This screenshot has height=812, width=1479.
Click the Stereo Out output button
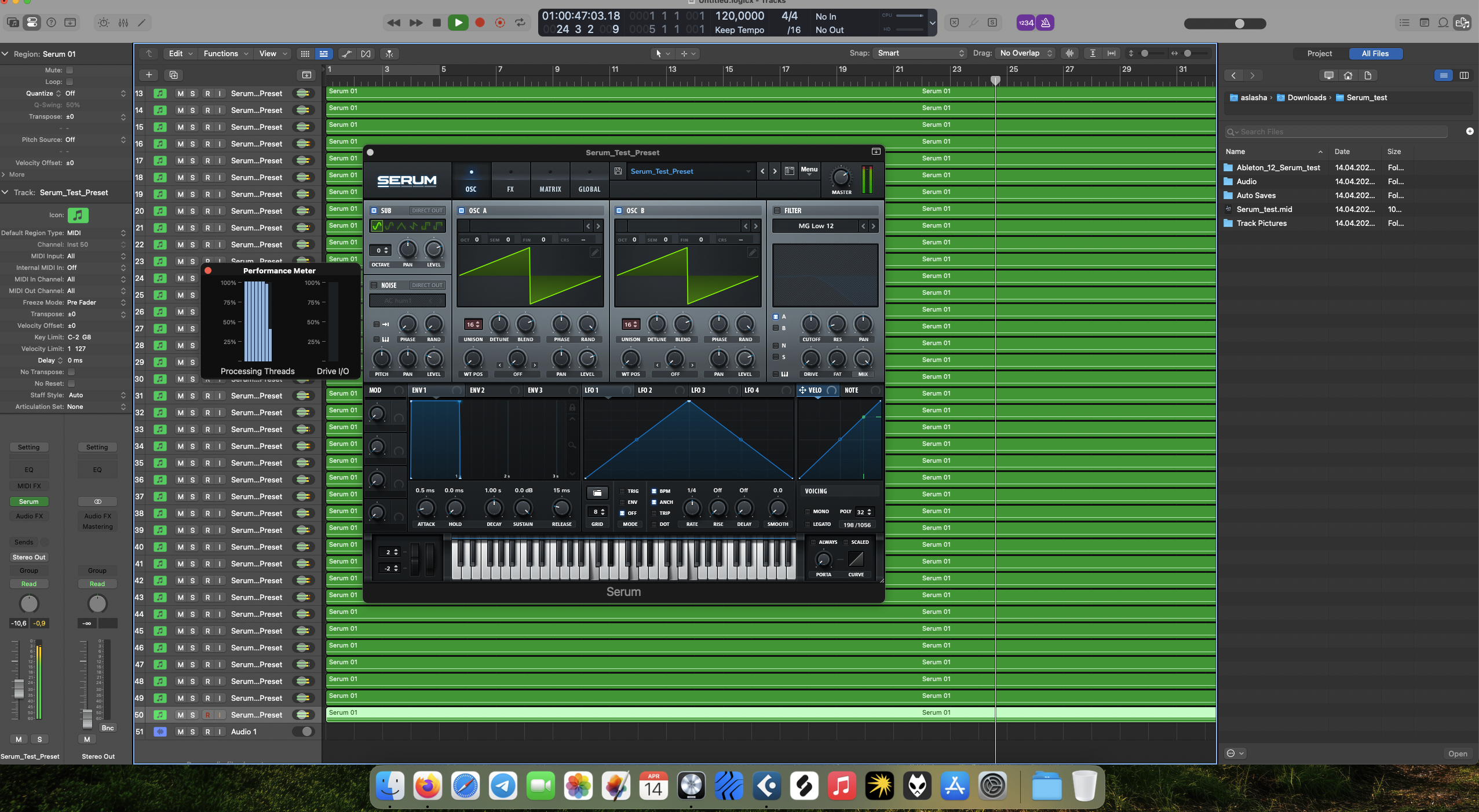point(29,557)
